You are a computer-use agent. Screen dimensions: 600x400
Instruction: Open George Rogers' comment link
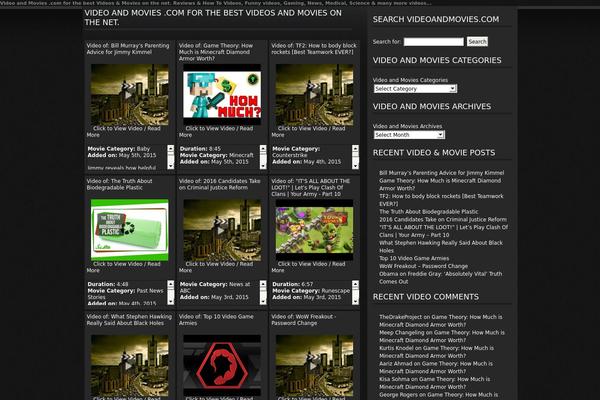(439, 395)
